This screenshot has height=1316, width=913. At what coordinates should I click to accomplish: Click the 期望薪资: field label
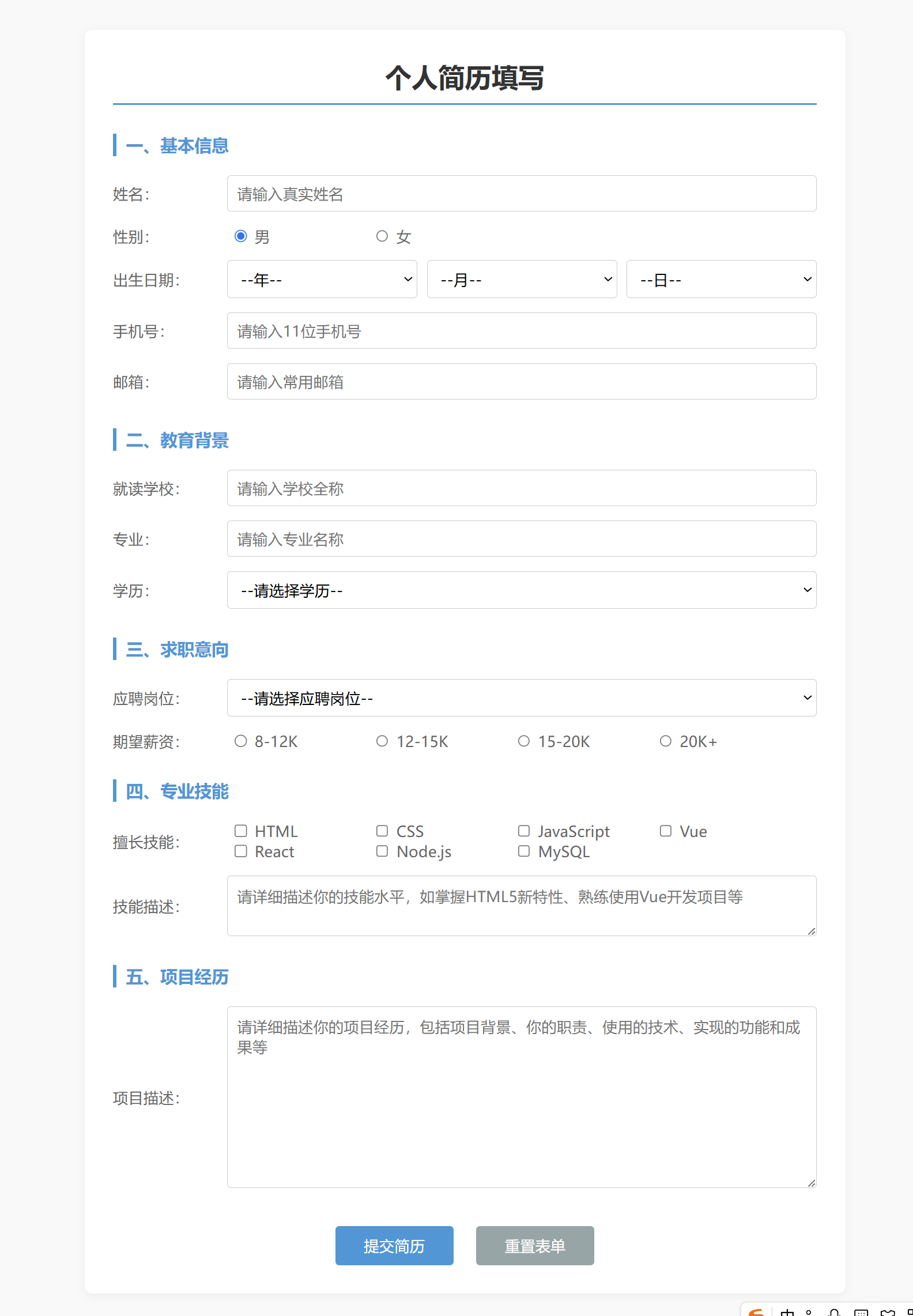146,742
